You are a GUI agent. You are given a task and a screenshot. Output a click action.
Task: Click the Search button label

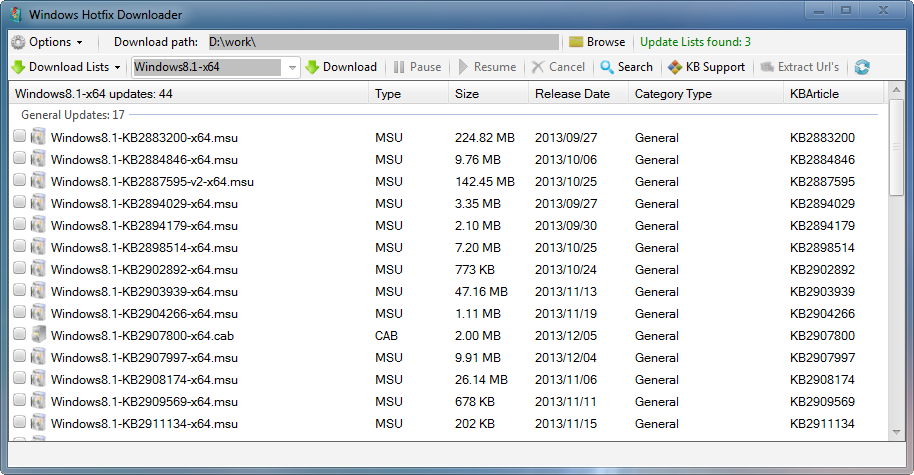click(x=635, y=67)
